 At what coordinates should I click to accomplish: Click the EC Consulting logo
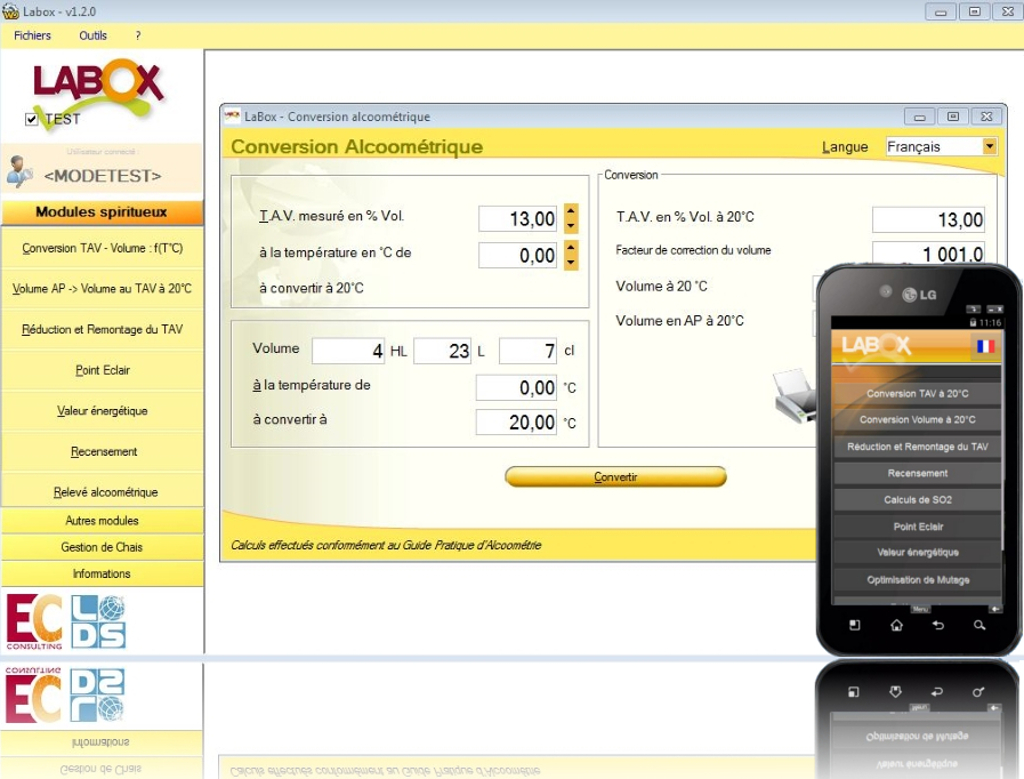[x=35, y=621]
